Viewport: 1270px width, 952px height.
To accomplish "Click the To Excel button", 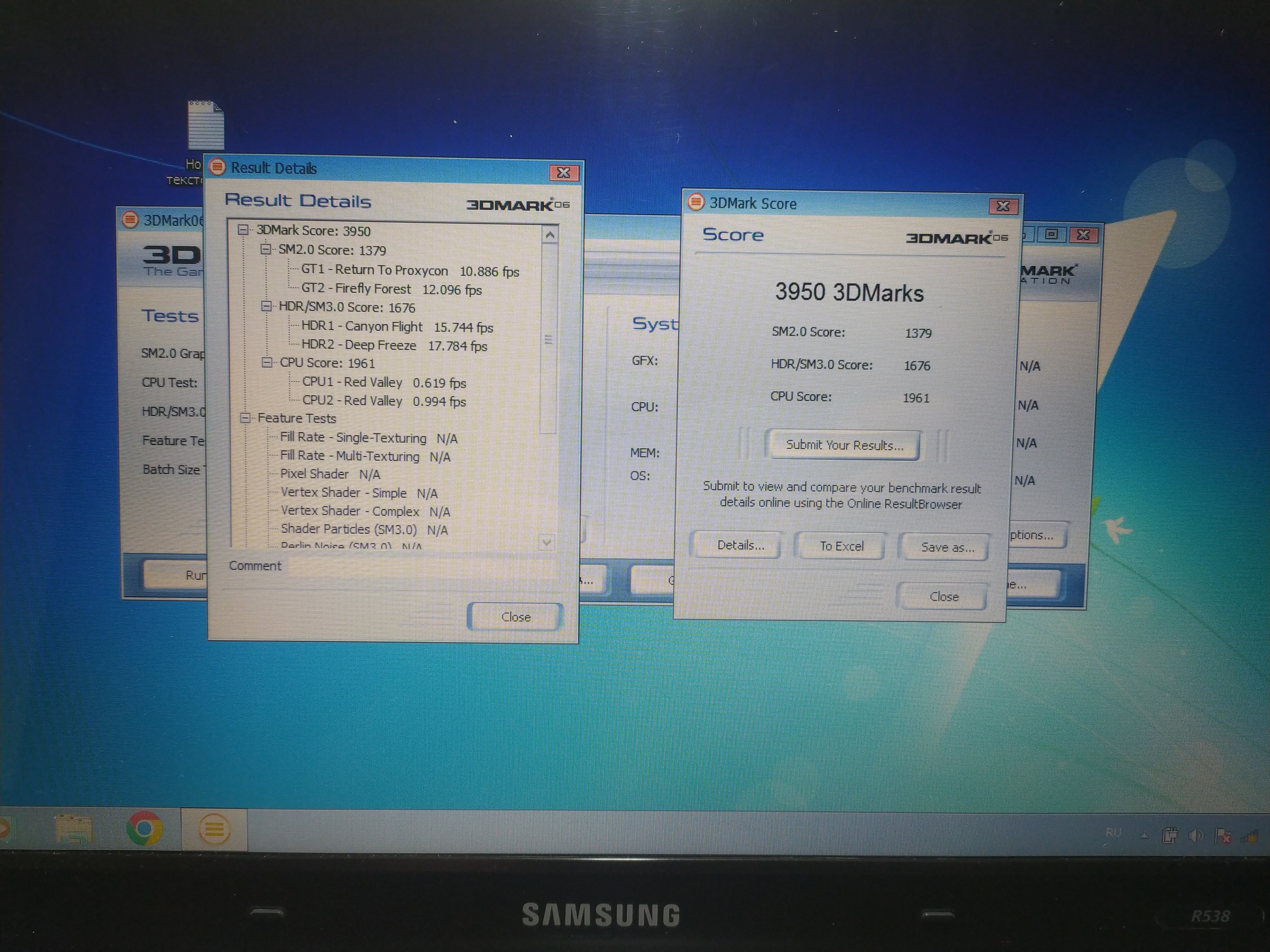I will pyautogui.click(x=841, y=547).
